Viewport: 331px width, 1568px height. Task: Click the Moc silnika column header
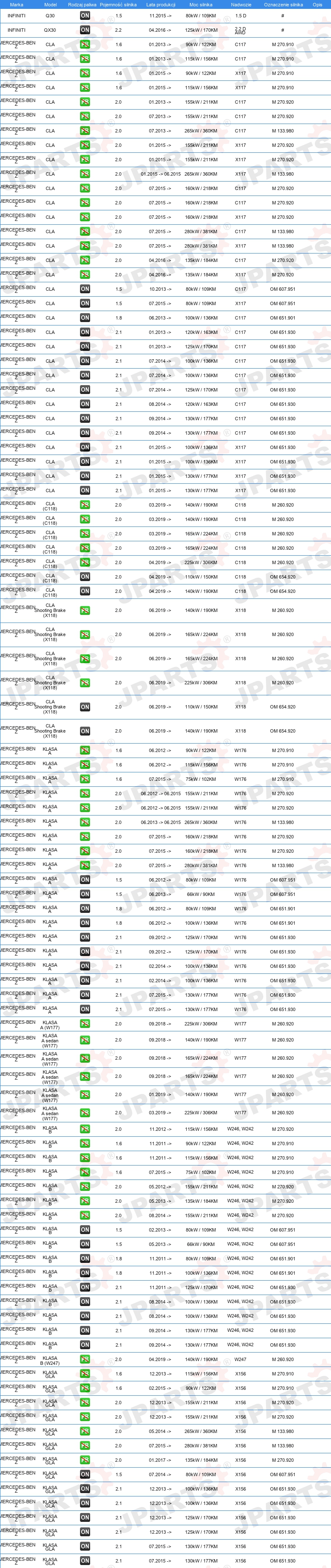pos(201,4)
